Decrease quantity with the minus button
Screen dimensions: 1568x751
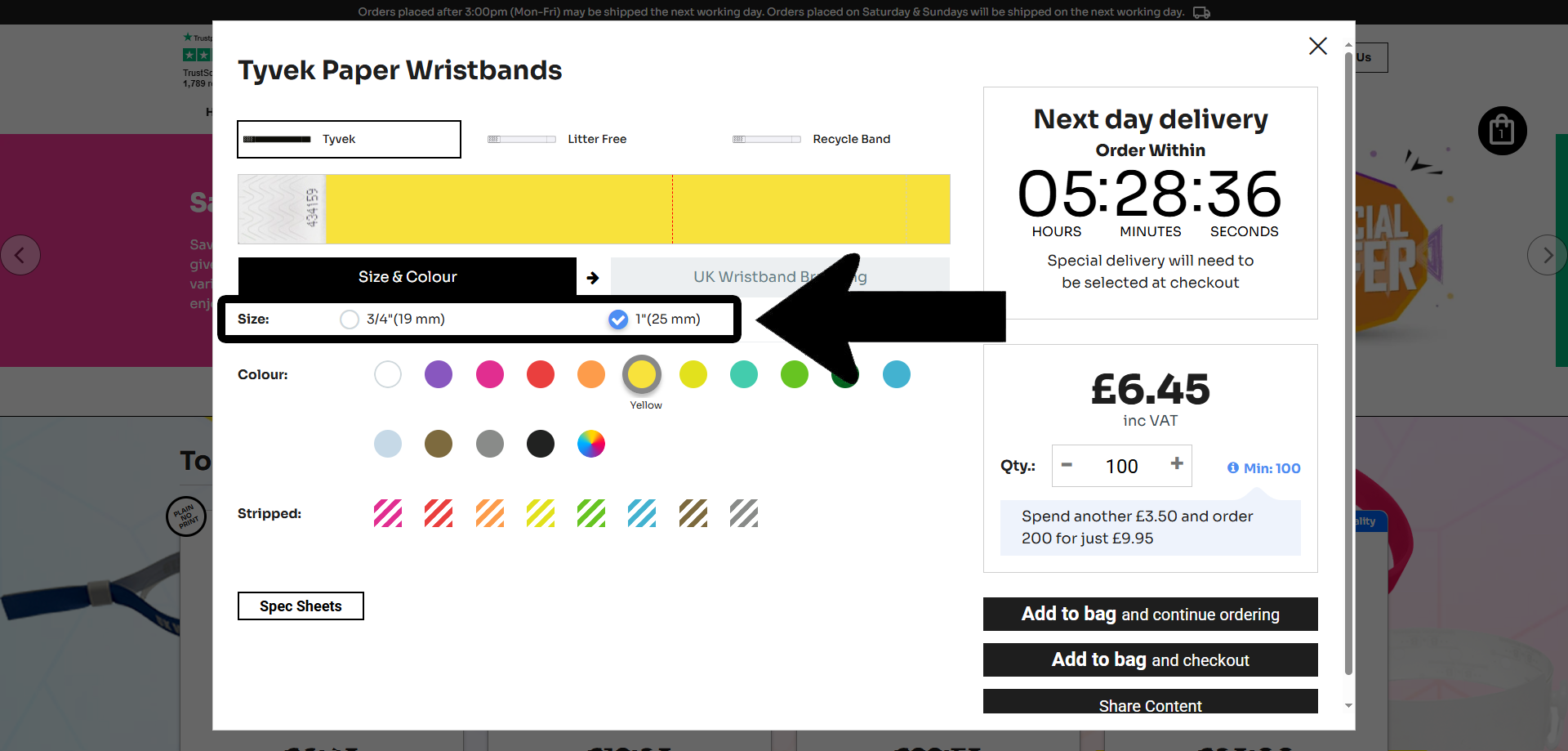[1067, 464]
